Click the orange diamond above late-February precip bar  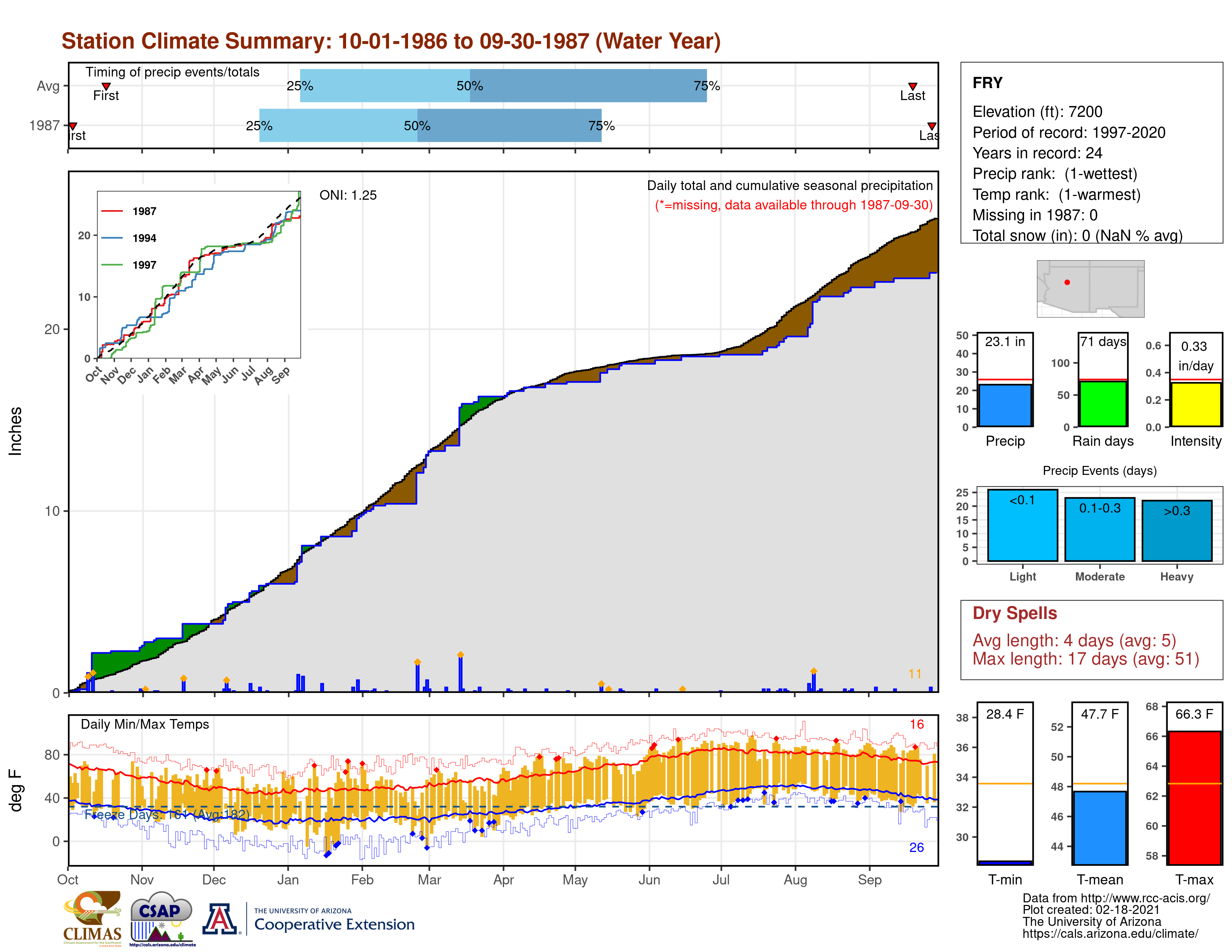coord(417,662)
